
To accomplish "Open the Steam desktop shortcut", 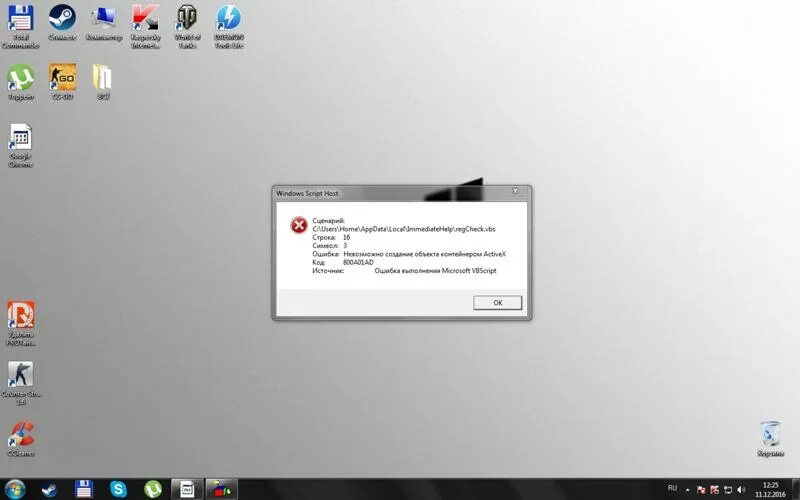I will coord(62,23).
